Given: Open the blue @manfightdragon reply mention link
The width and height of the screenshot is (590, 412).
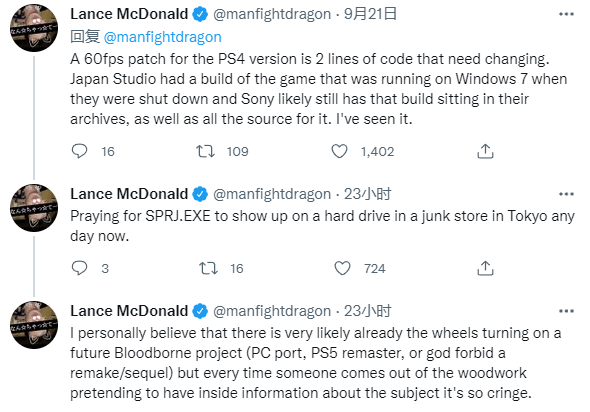Looking at the screenshot, I should 162,37.
